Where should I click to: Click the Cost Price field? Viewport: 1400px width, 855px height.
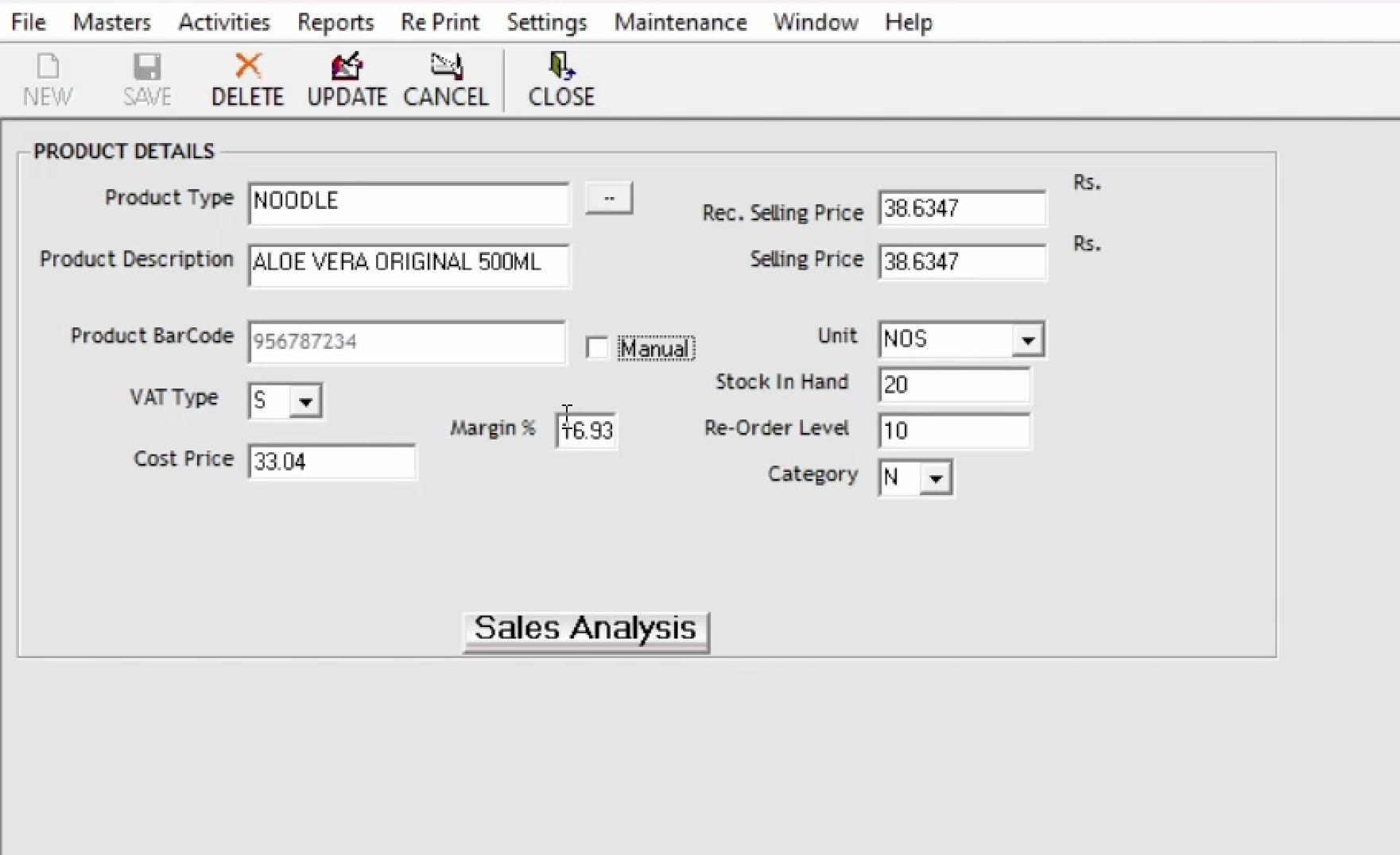(x=332, y=462)
